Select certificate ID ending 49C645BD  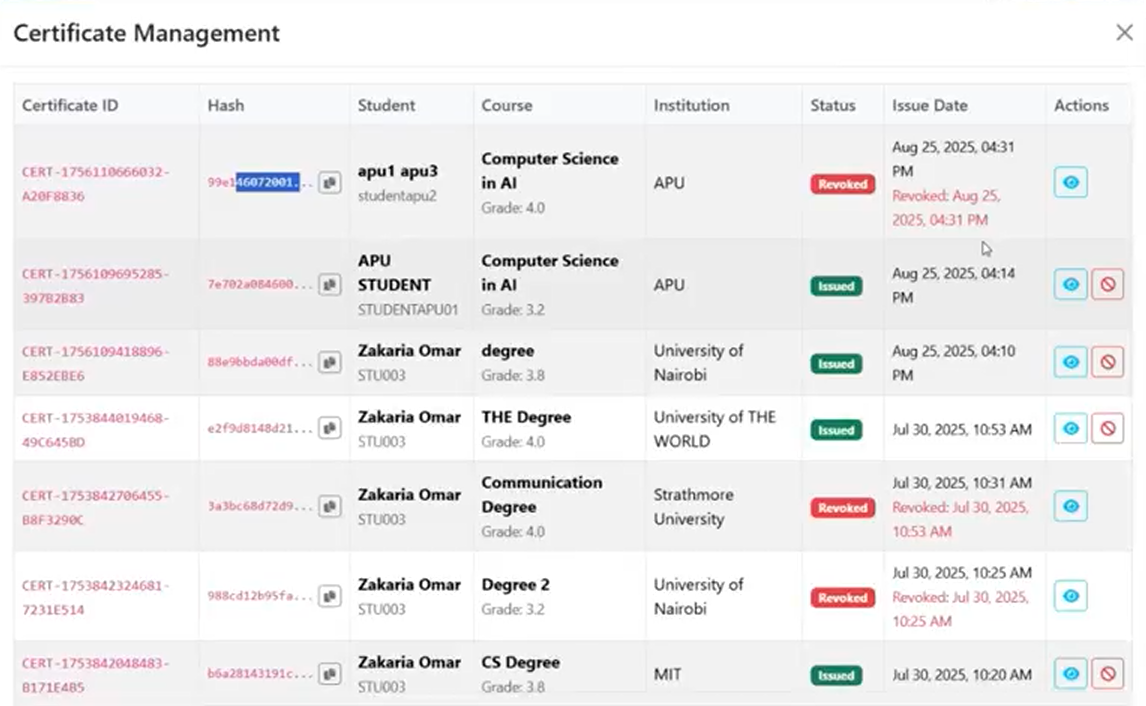click(95, 430)
